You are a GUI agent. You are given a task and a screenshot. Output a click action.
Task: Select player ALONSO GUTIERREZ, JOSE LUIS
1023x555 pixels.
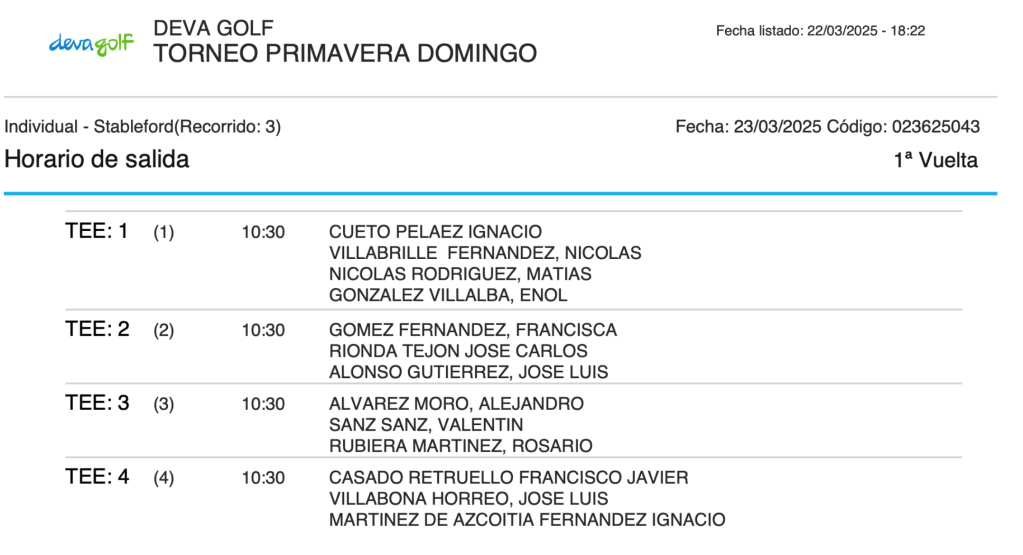tap(468, 372)
